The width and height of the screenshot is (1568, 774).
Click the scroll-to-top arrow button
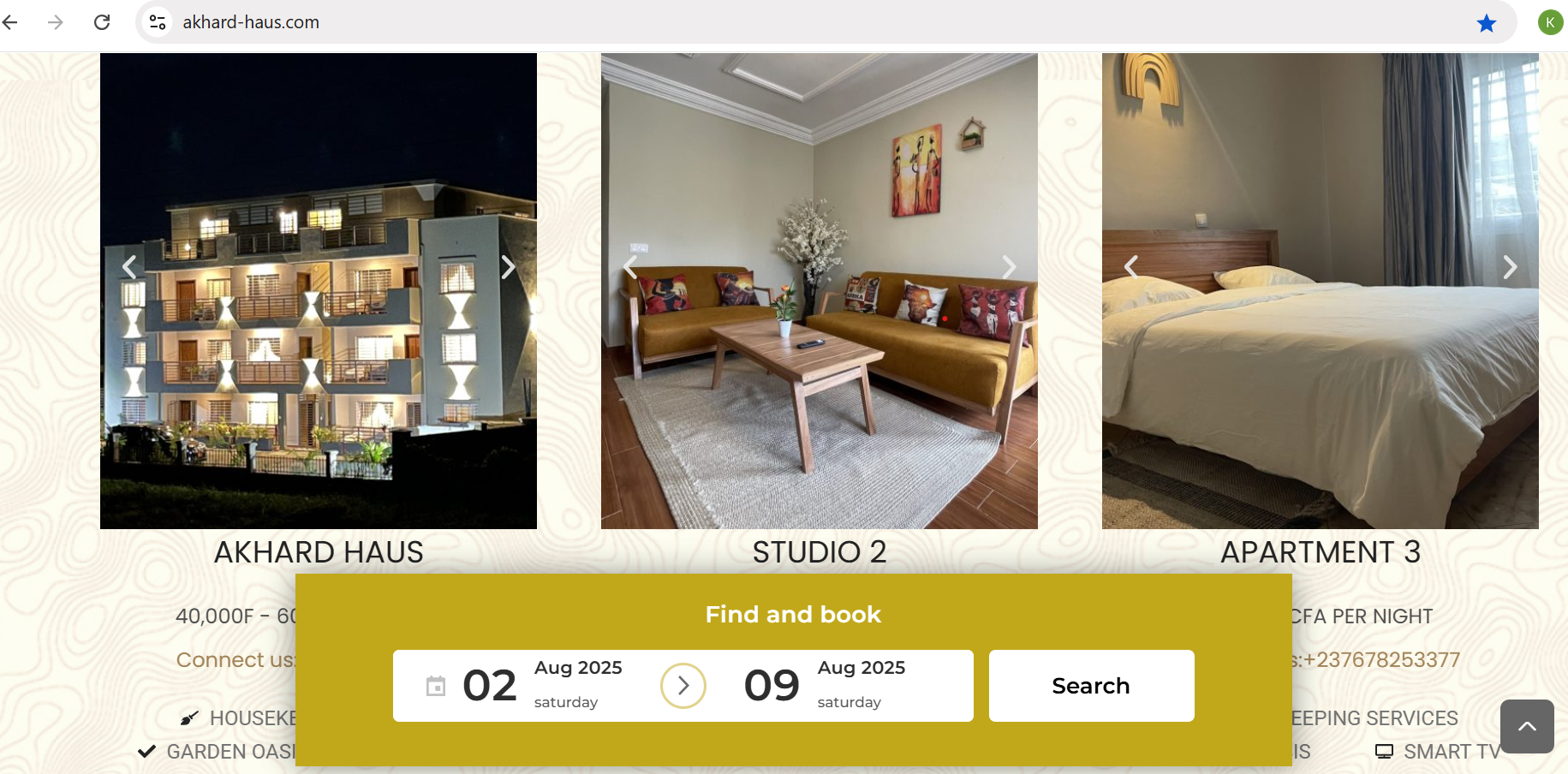[1527, 726]
